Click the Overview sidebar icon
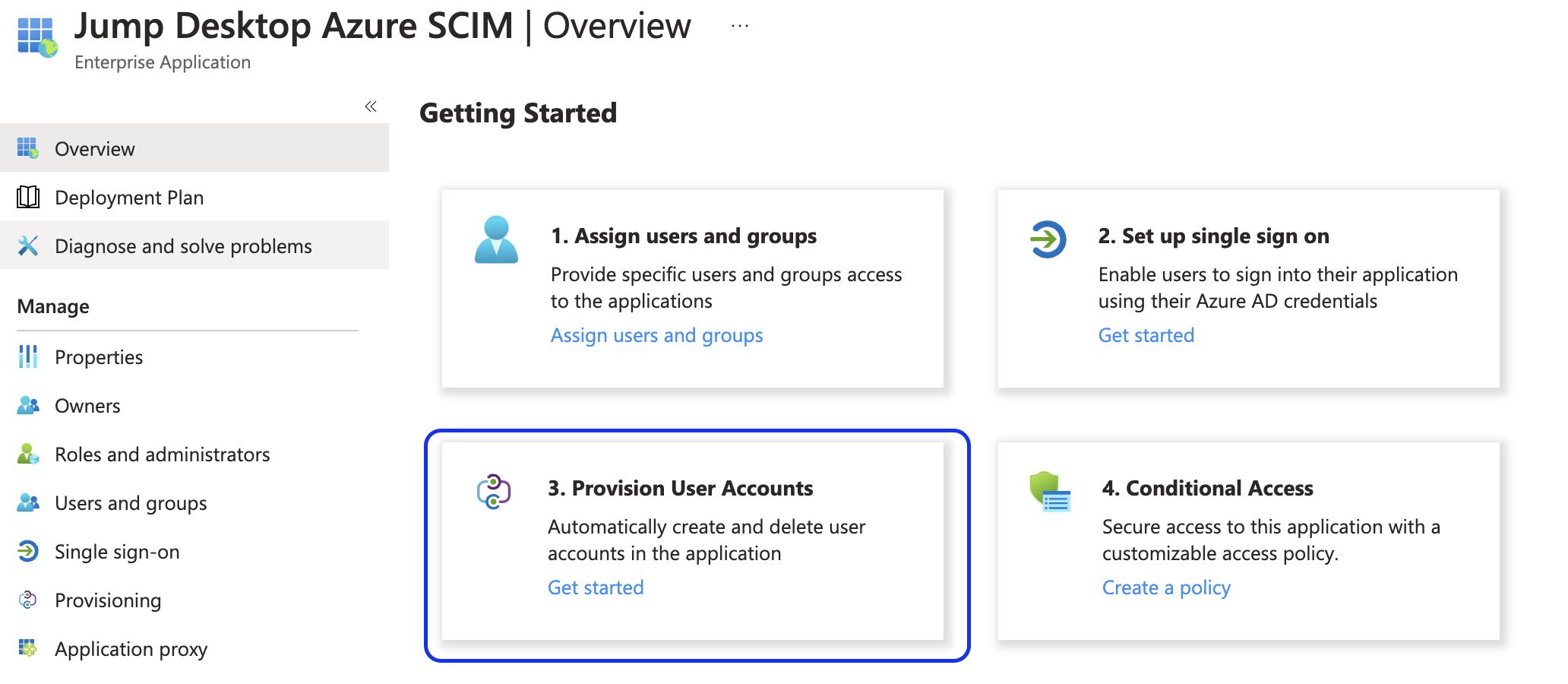 pos(28,148)
